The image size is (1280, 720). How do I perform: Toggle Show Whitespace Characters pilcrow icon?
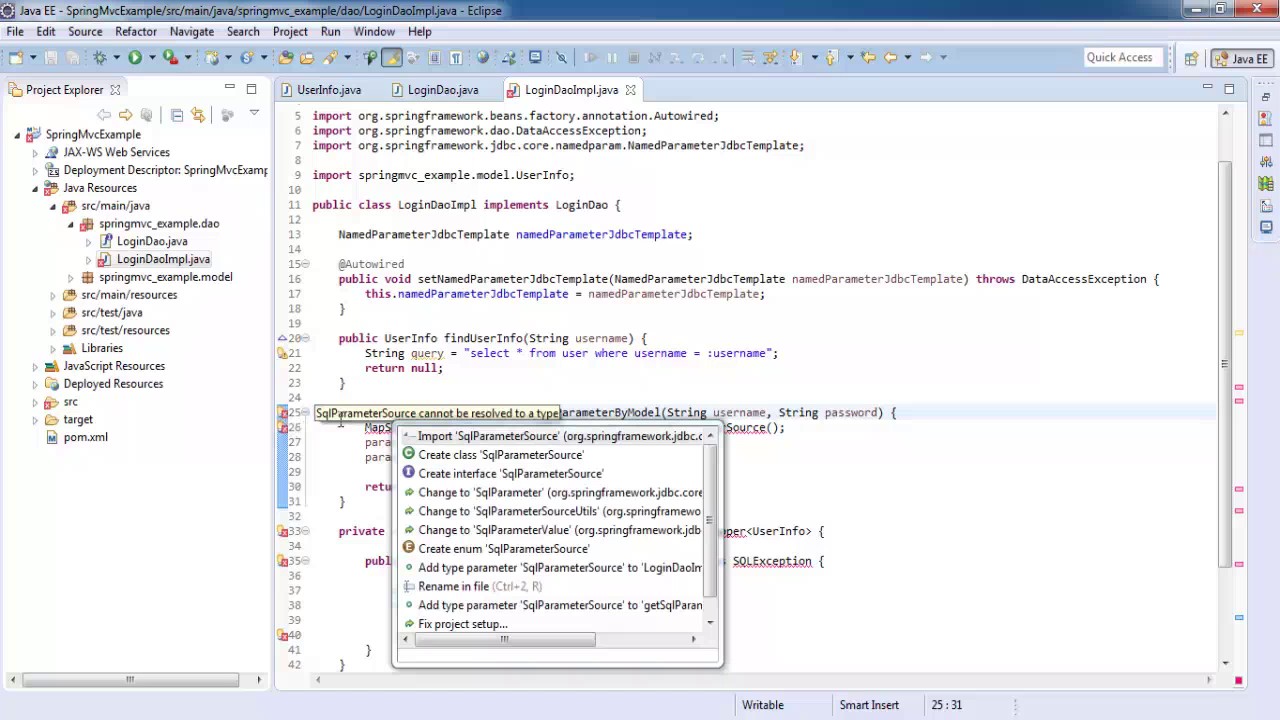[x=456, y=58]
